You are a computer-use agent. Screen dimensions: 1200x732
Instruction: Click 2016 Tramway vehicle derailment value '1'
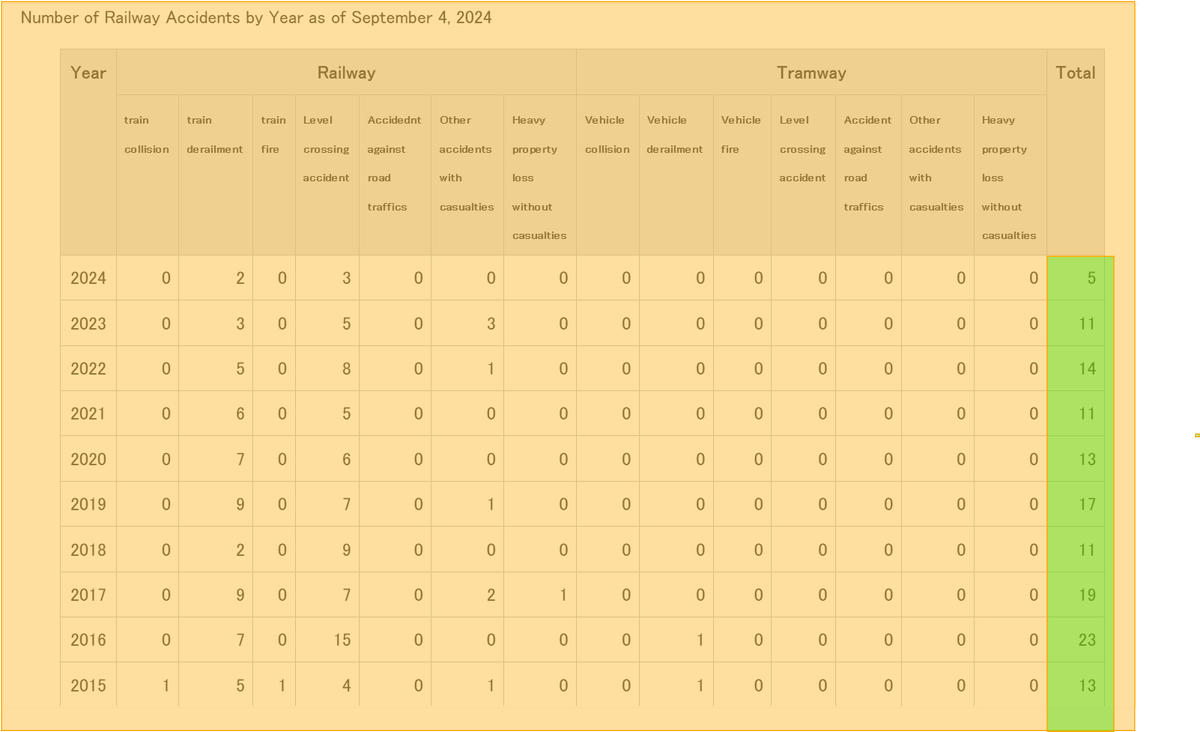click(x=700, y=640)
